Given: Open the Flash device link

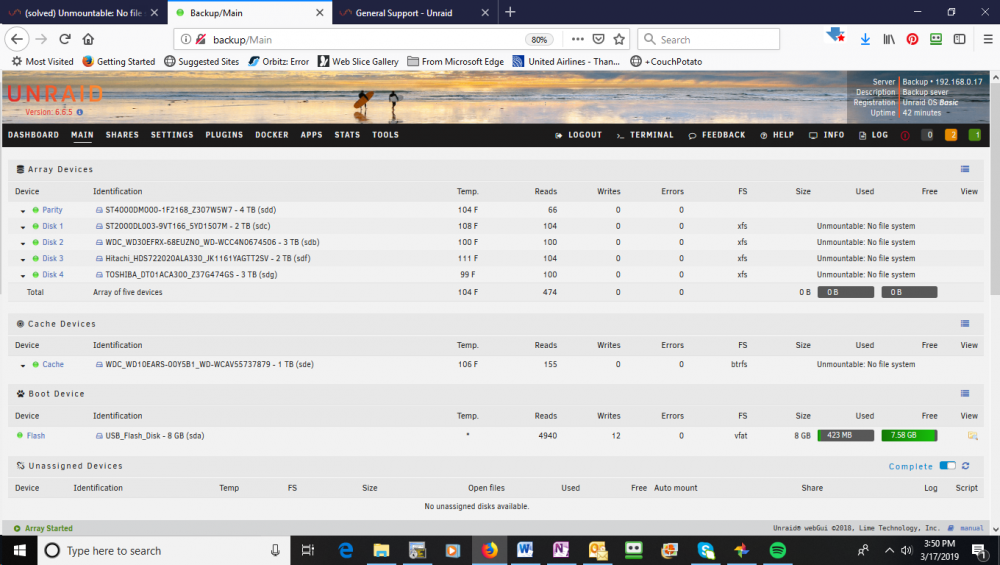Looking at the screenshot, I should (x=36, y=436).
